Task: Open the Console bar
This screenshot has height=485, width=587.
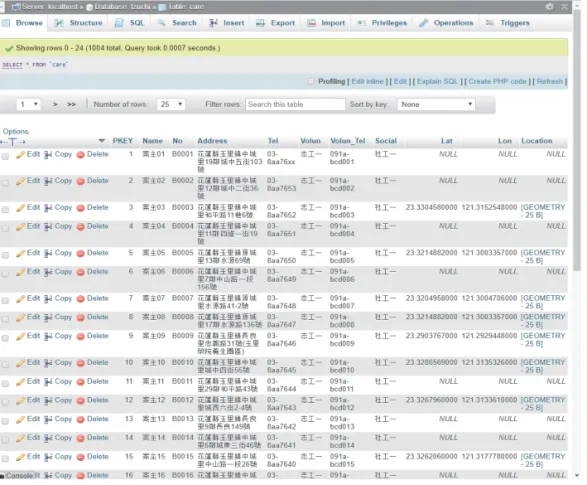Action: click(x=18, y=476)
